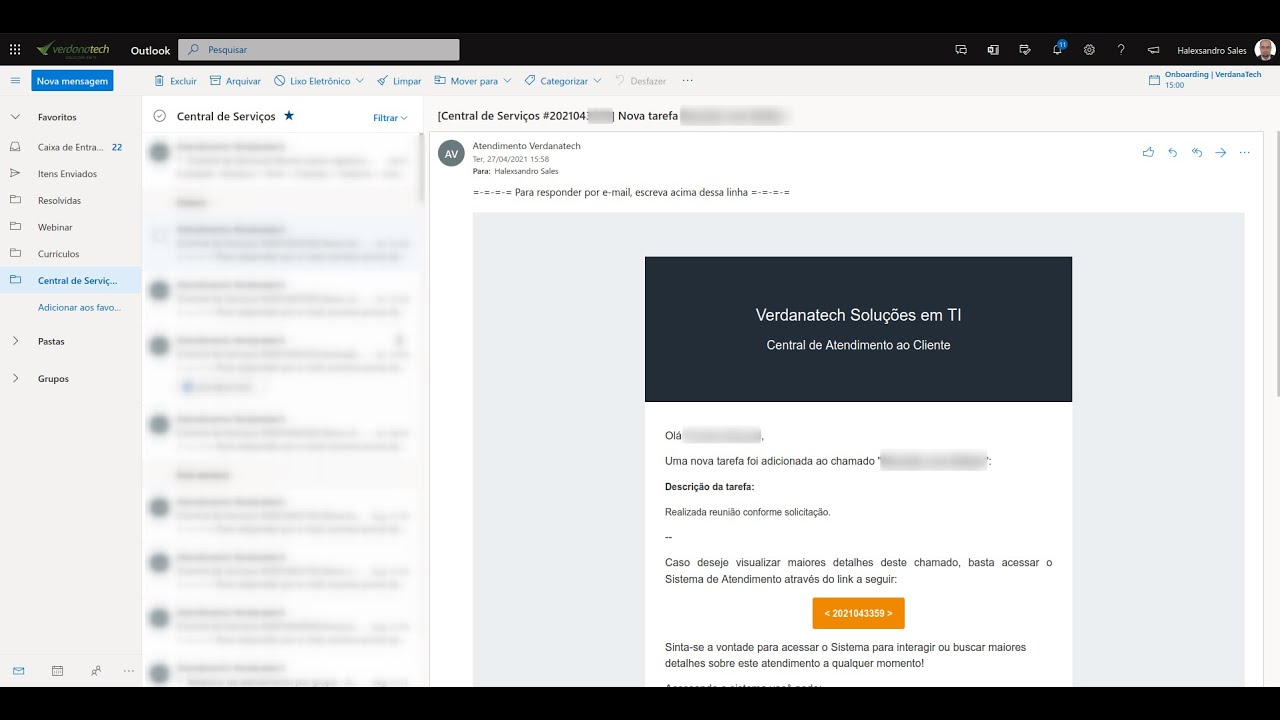Open OneNote feed icon in header
The image size is (1280, 720).
tap(993, 49)
